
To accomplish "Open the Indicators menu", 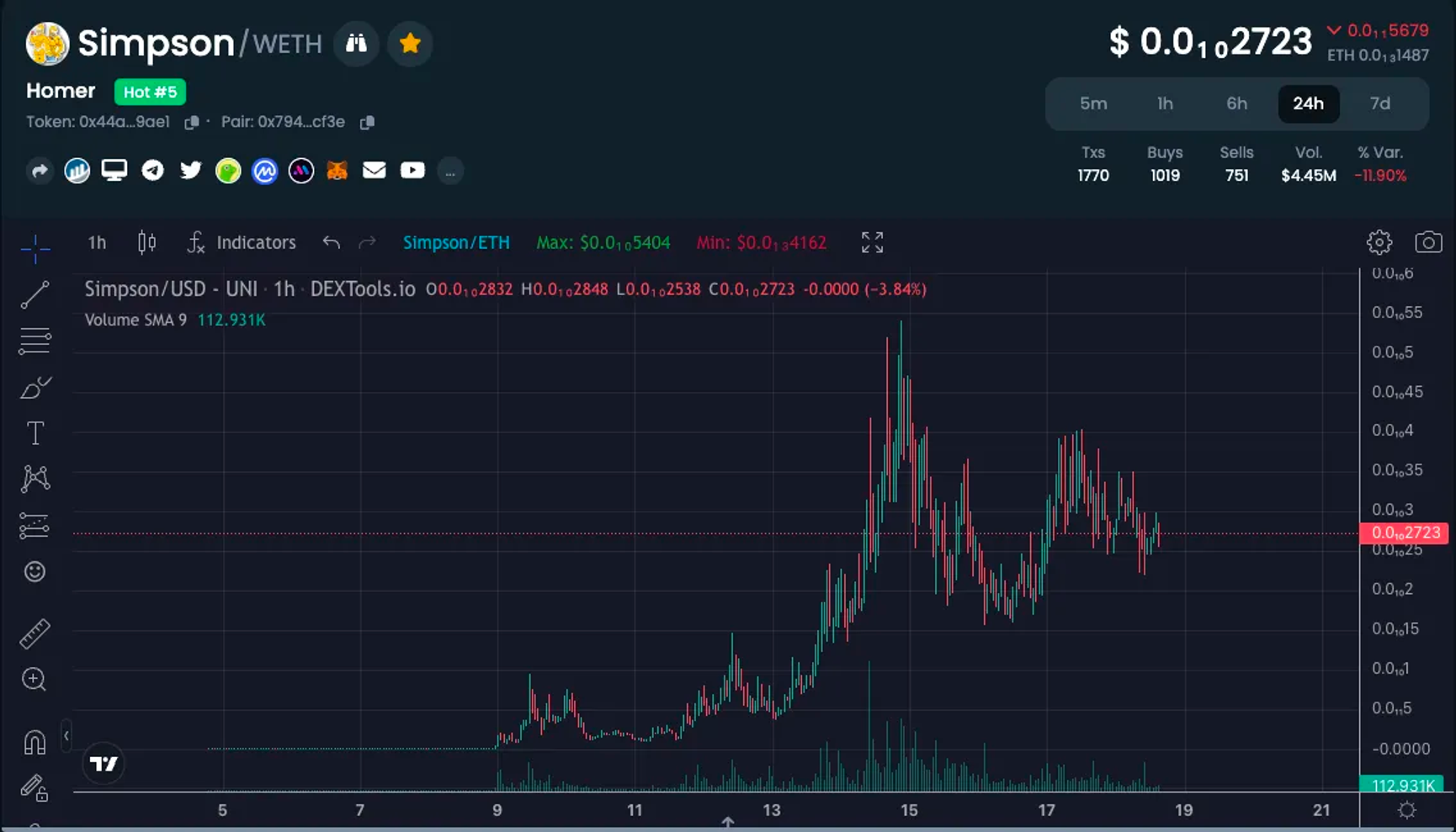I will [242, 243].
